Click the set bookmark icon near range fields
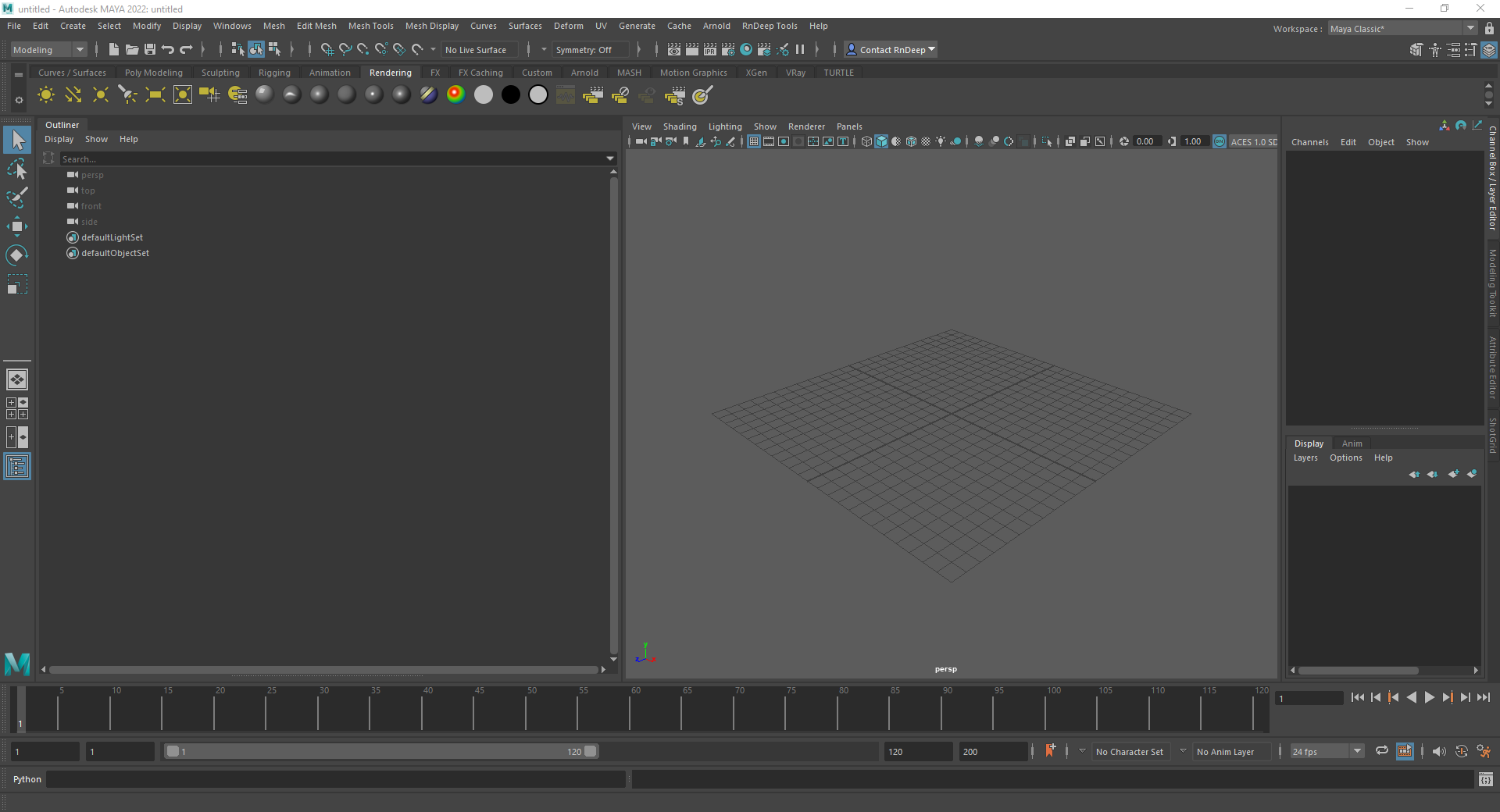 point(1050,751)
